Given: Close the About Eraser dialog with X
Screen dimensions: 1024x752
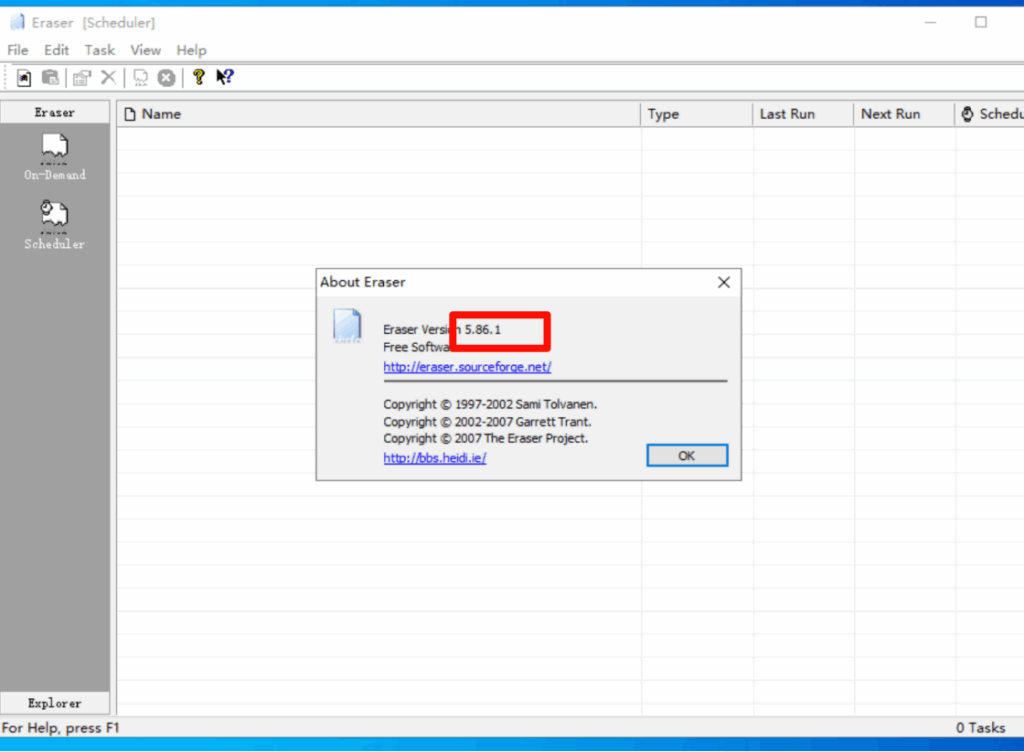Looking at the screenshot, I should 724,283.
